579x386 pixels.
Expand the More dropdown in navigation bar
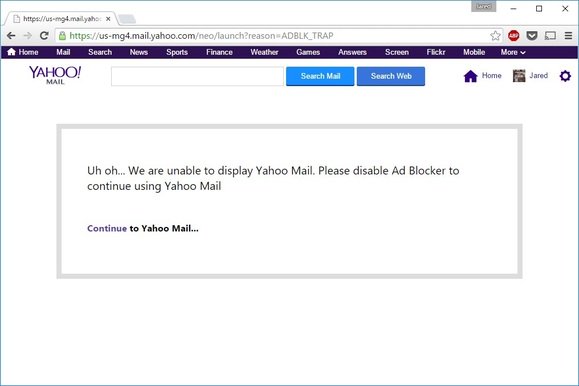pos(513,52)
